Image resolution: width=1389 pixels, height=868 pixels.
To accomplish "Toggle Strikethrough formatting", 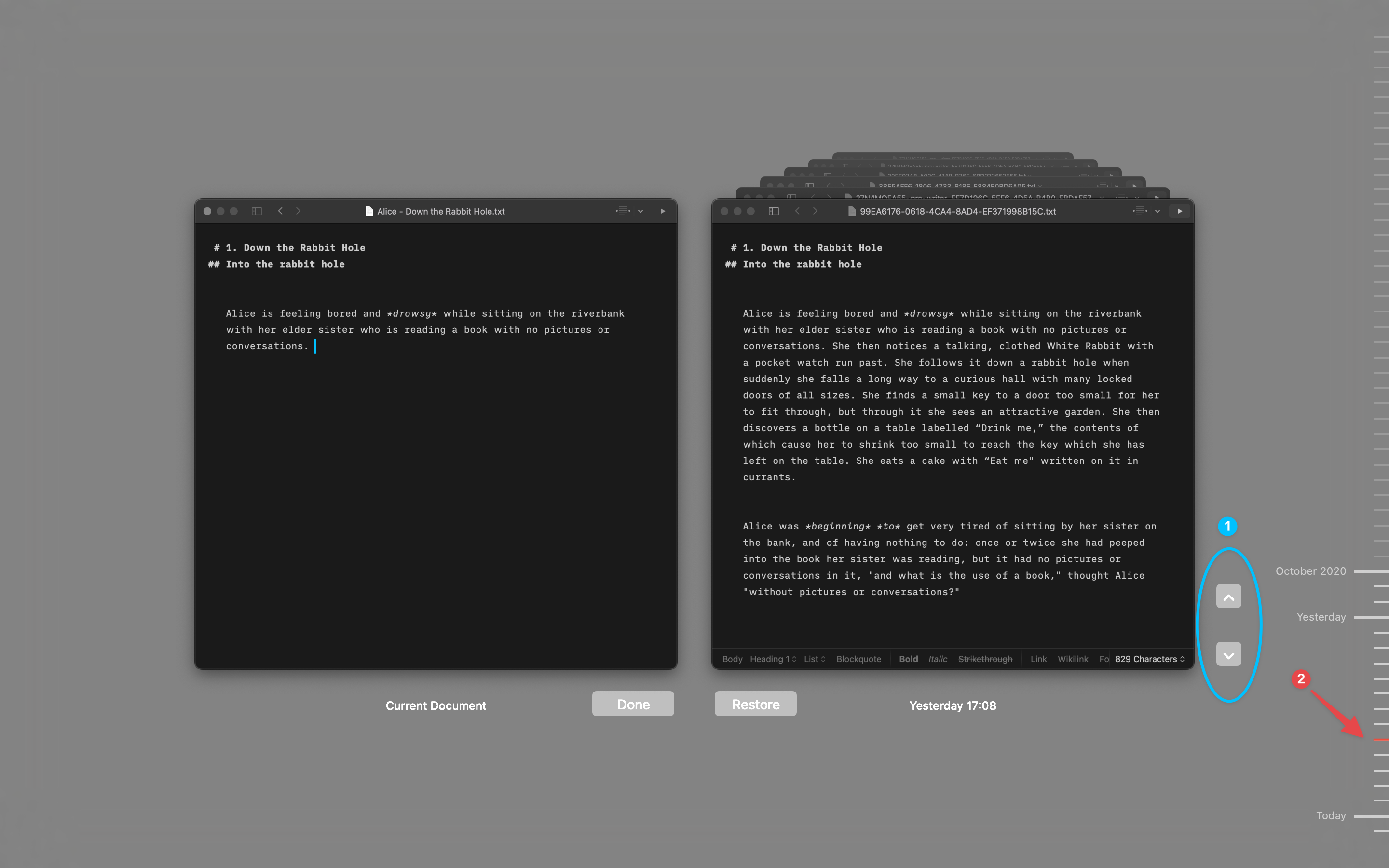I will click(985, 659).
